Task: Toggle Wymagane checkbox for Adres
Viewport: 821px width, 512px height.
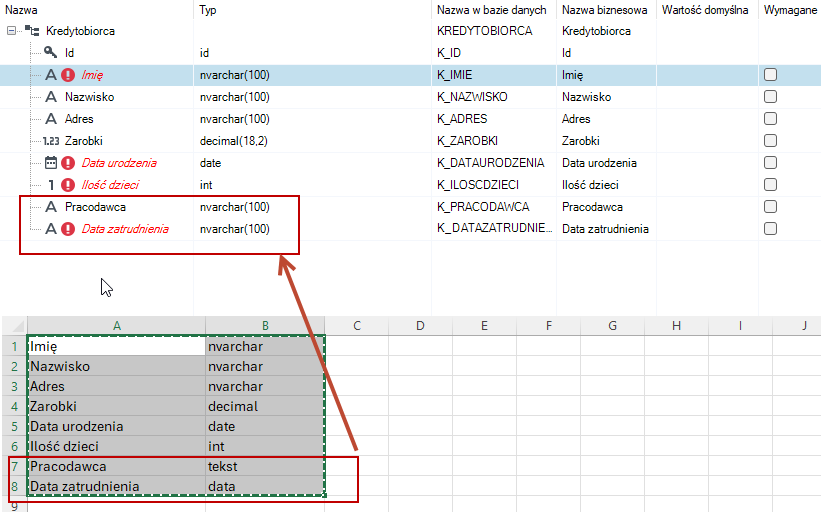Action: [770, 119]
